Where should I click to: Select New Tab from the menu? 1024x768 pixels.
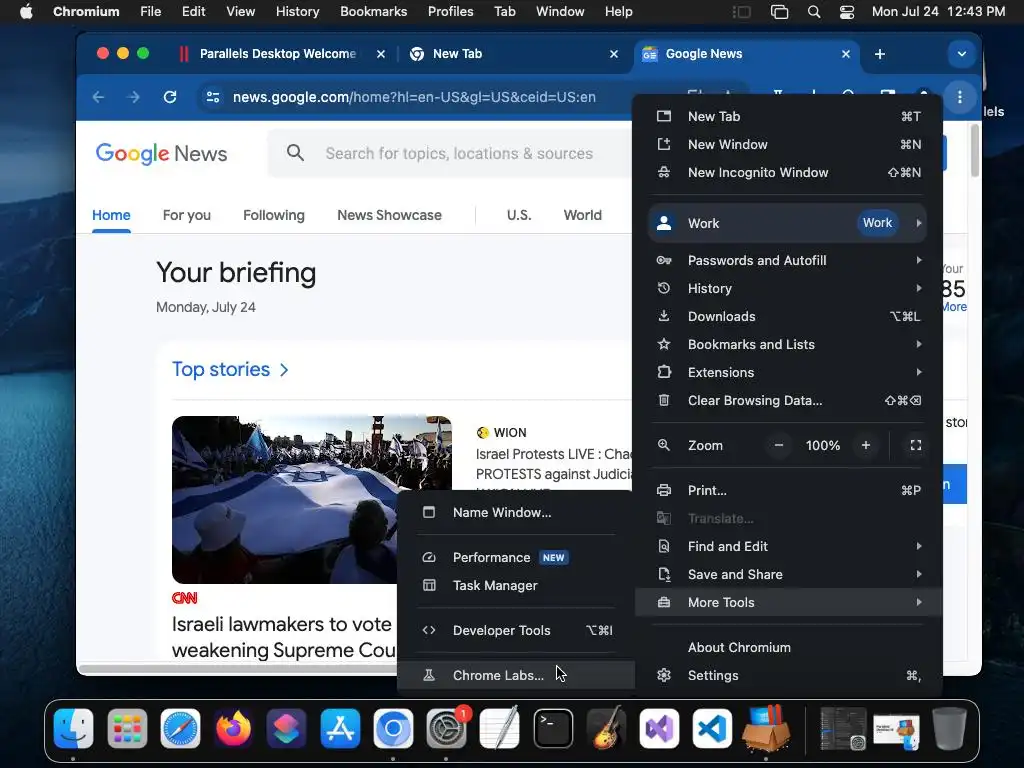click(x=790, y=117)
